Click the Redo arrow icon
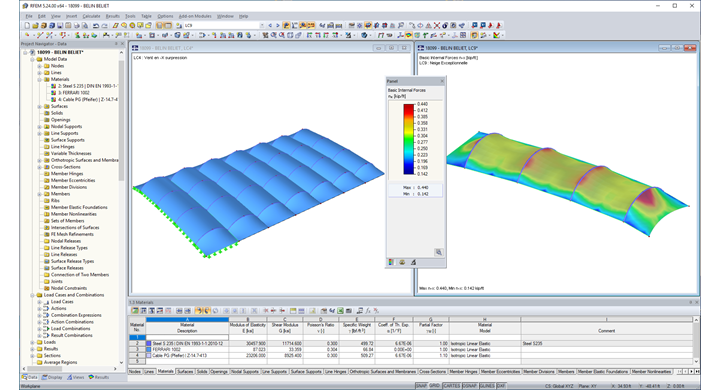 (105, 26)
